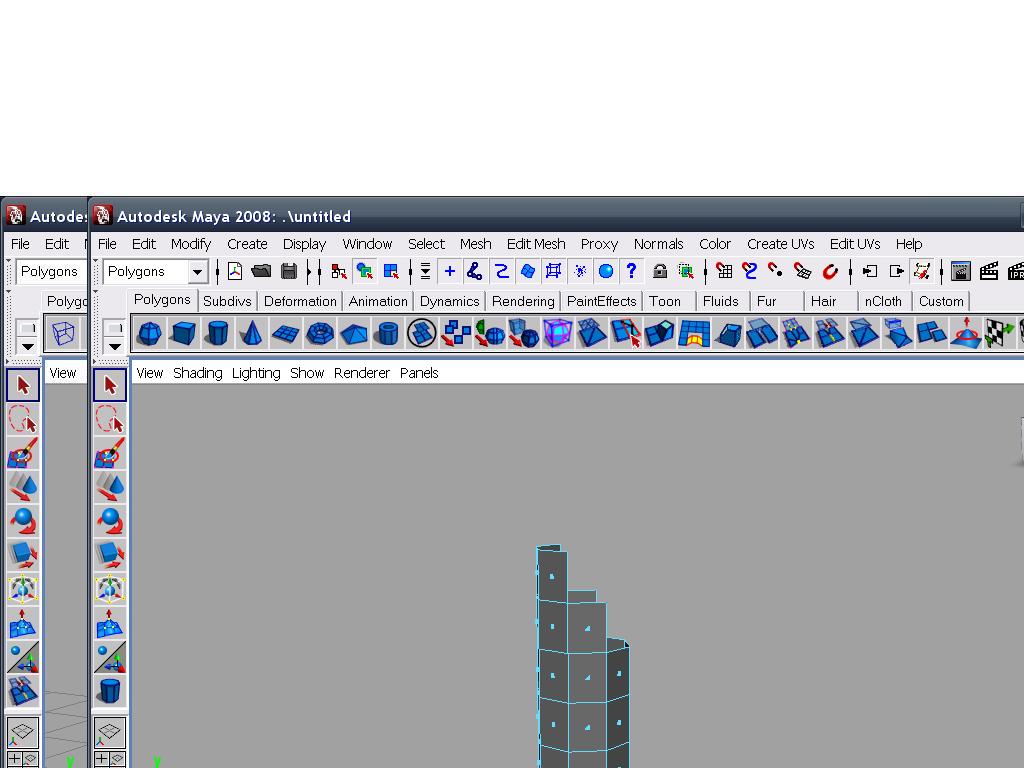This screenshot has height=768, width=1024.
Task: Click the front Maya window title bar
Action: 555,216
